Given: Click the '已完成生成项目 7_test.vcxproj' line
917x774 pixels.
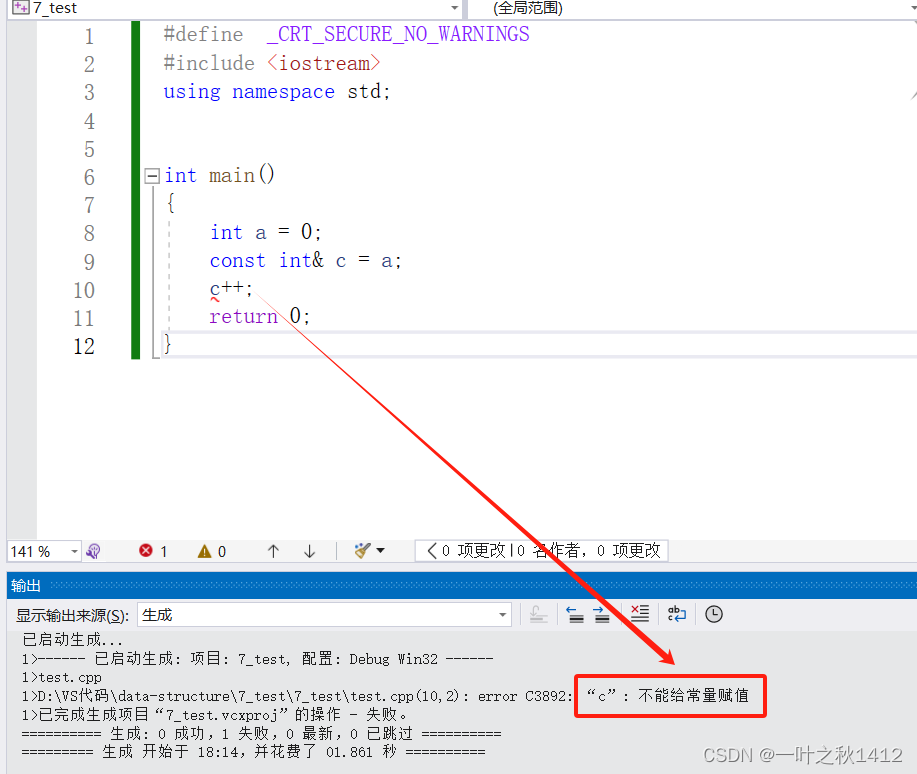Looking at the screenshot, I should coord(214,714).
